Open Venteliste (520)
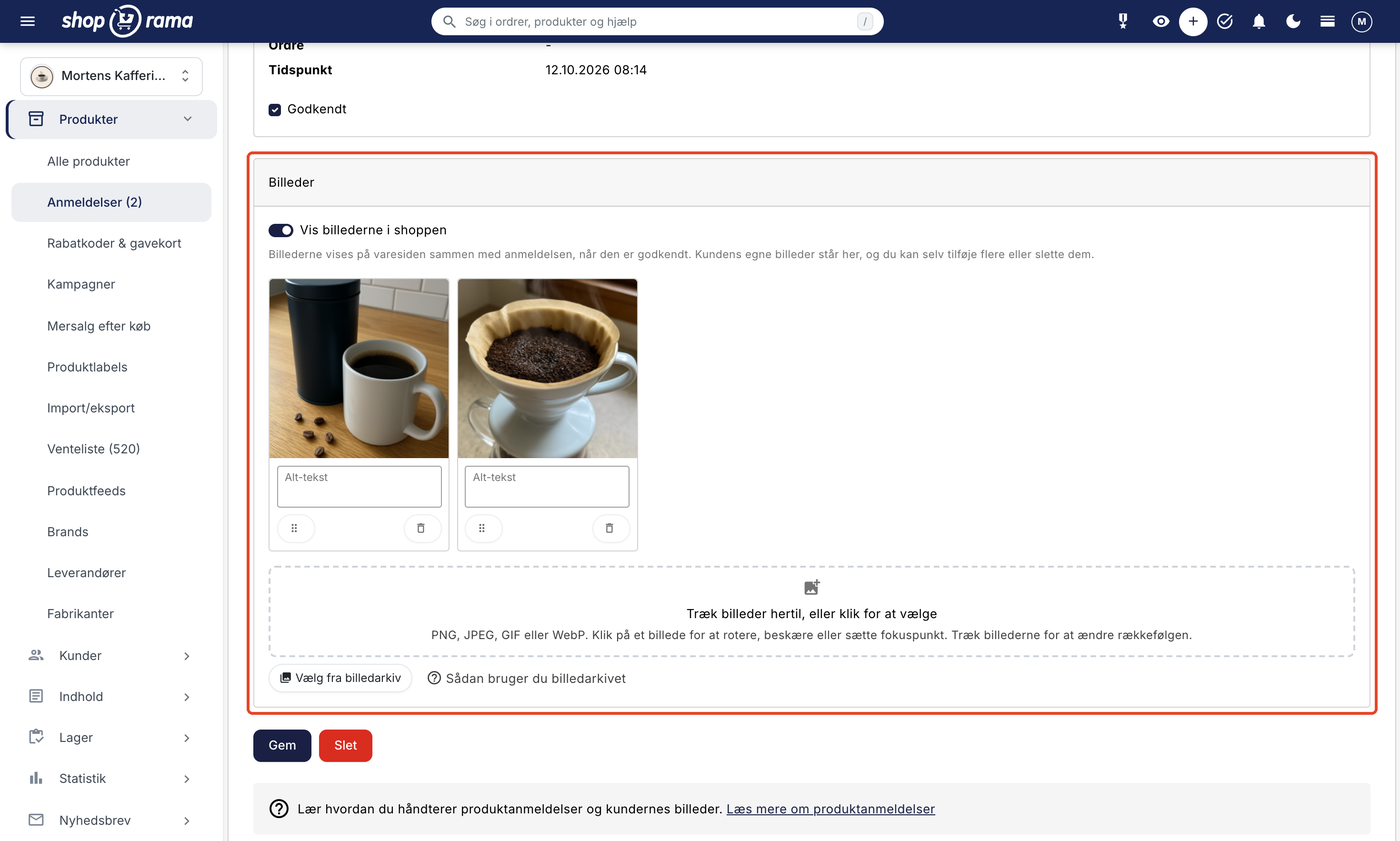 point(93,449)
